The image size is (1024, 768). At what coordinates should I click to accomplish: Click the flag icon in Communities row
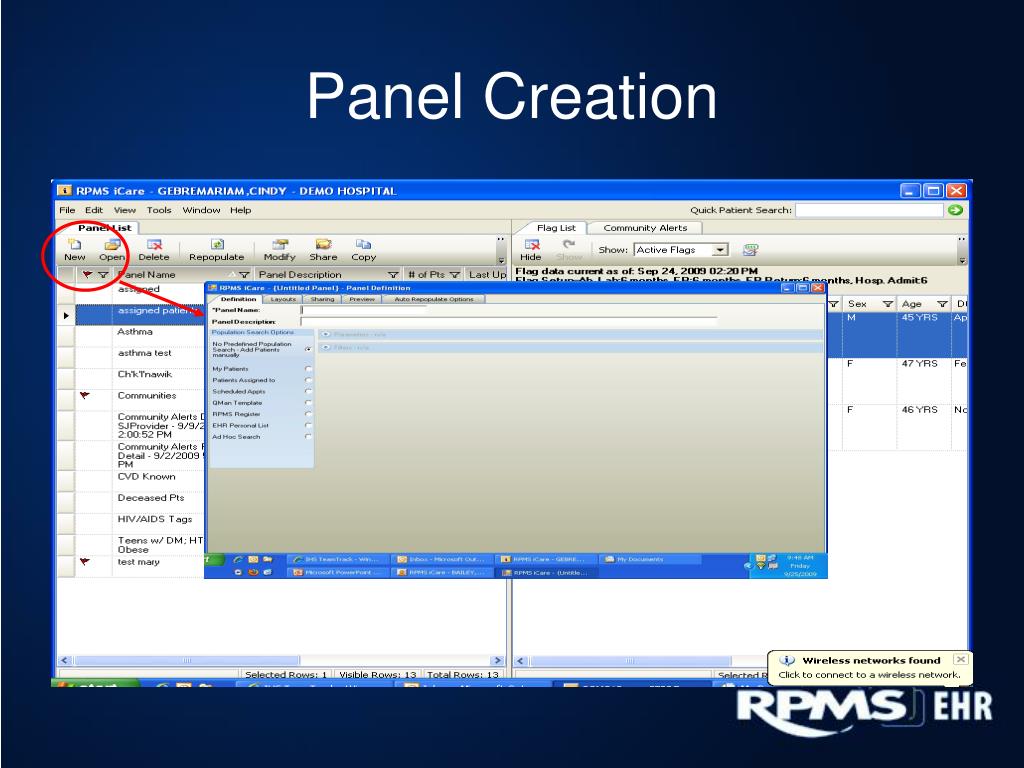(84, 395)
